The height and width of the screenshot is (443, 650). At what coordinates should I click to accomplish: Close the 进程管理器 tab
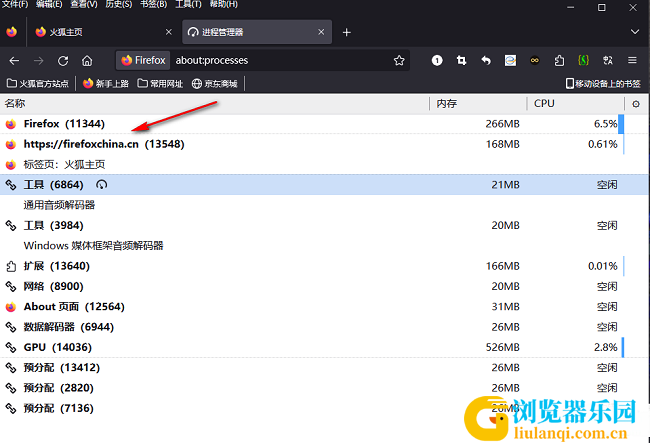321,32
